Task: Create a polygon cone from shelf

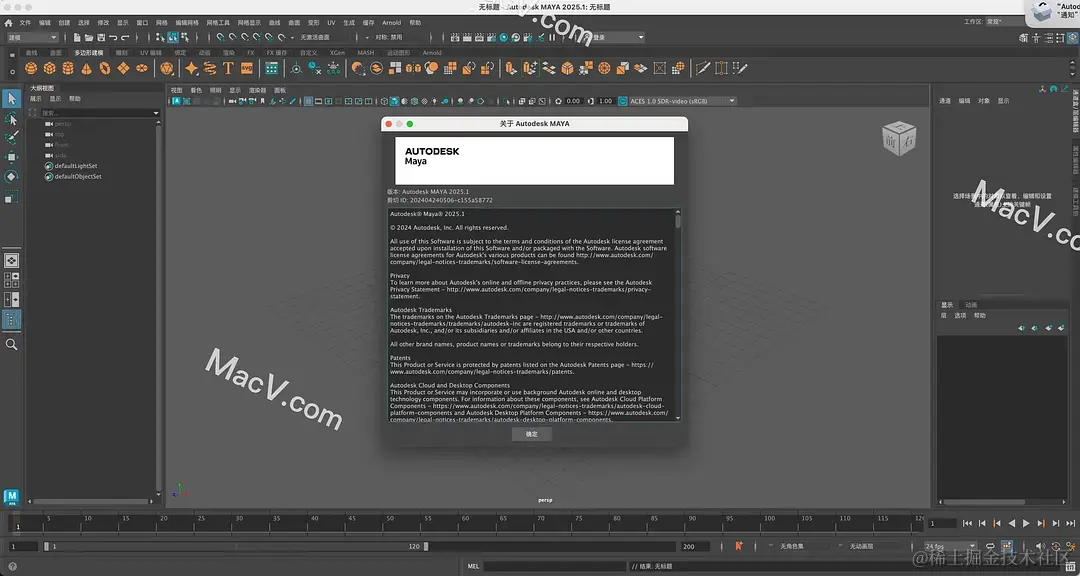Action: (x=86, y=68)
